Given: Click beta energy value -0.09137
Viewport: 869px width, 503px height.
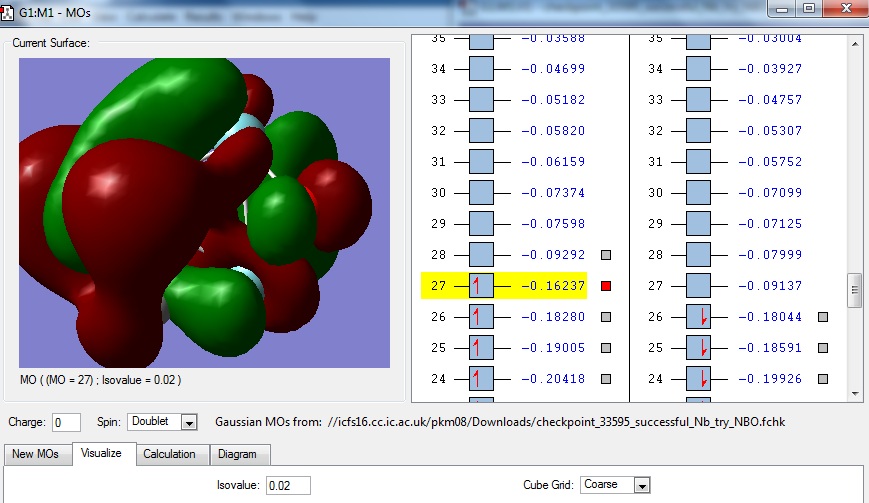Looking at the screenshot, I should click(x=770, y=286).
